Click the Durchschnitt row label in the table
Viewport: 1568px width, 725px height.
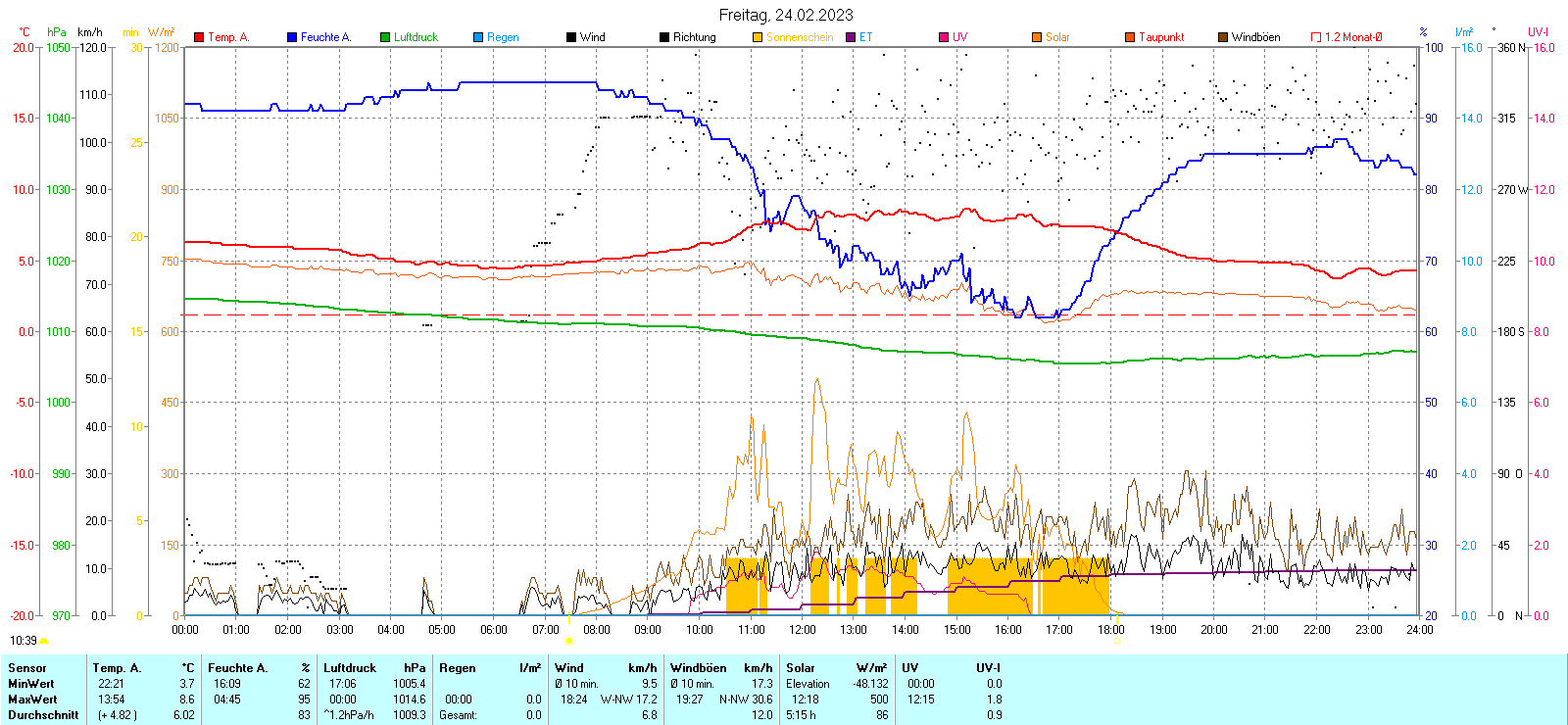click(x=43, y=715)
